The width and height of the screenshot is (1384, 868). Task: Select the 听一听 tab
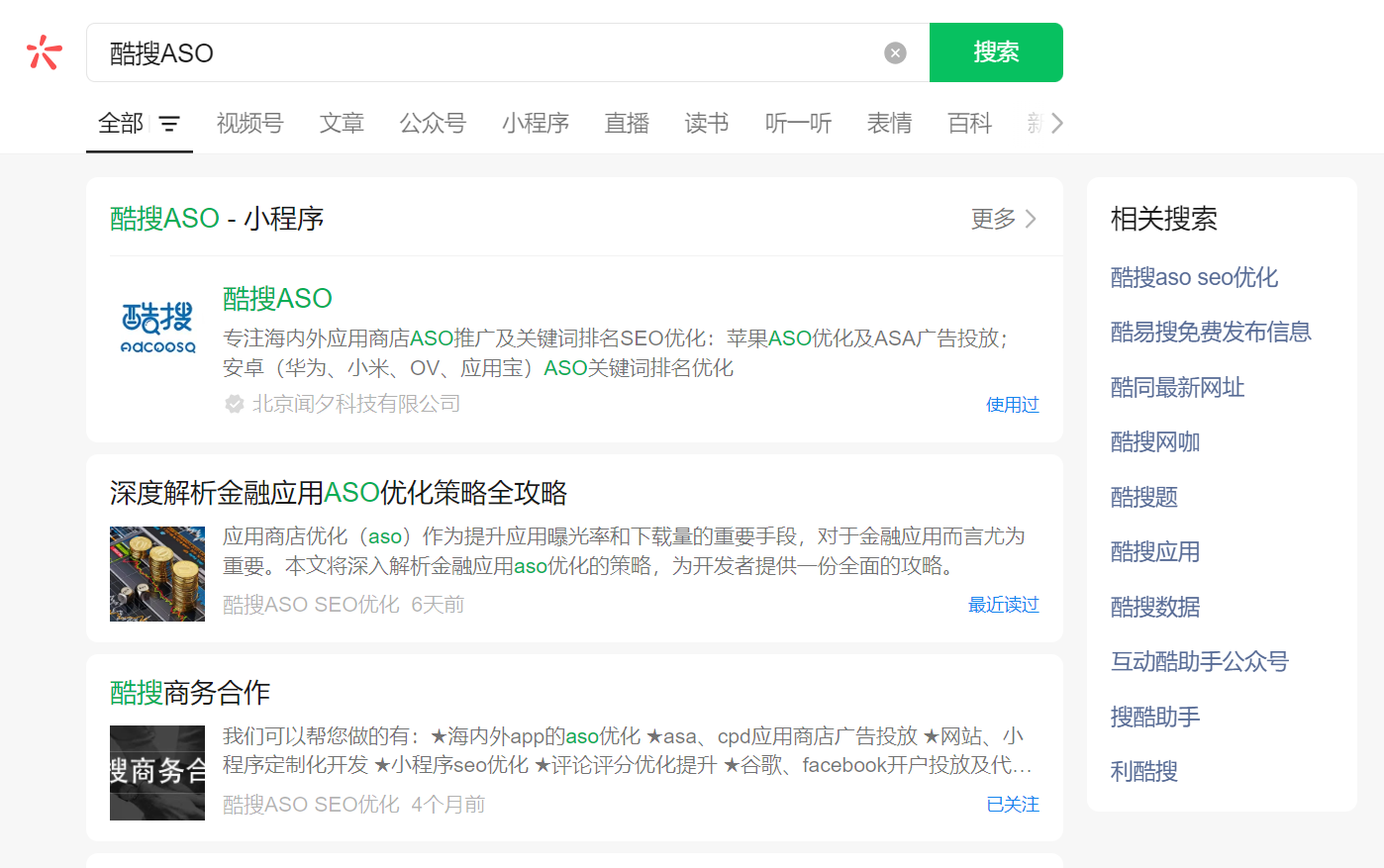[x=798, y=124]
